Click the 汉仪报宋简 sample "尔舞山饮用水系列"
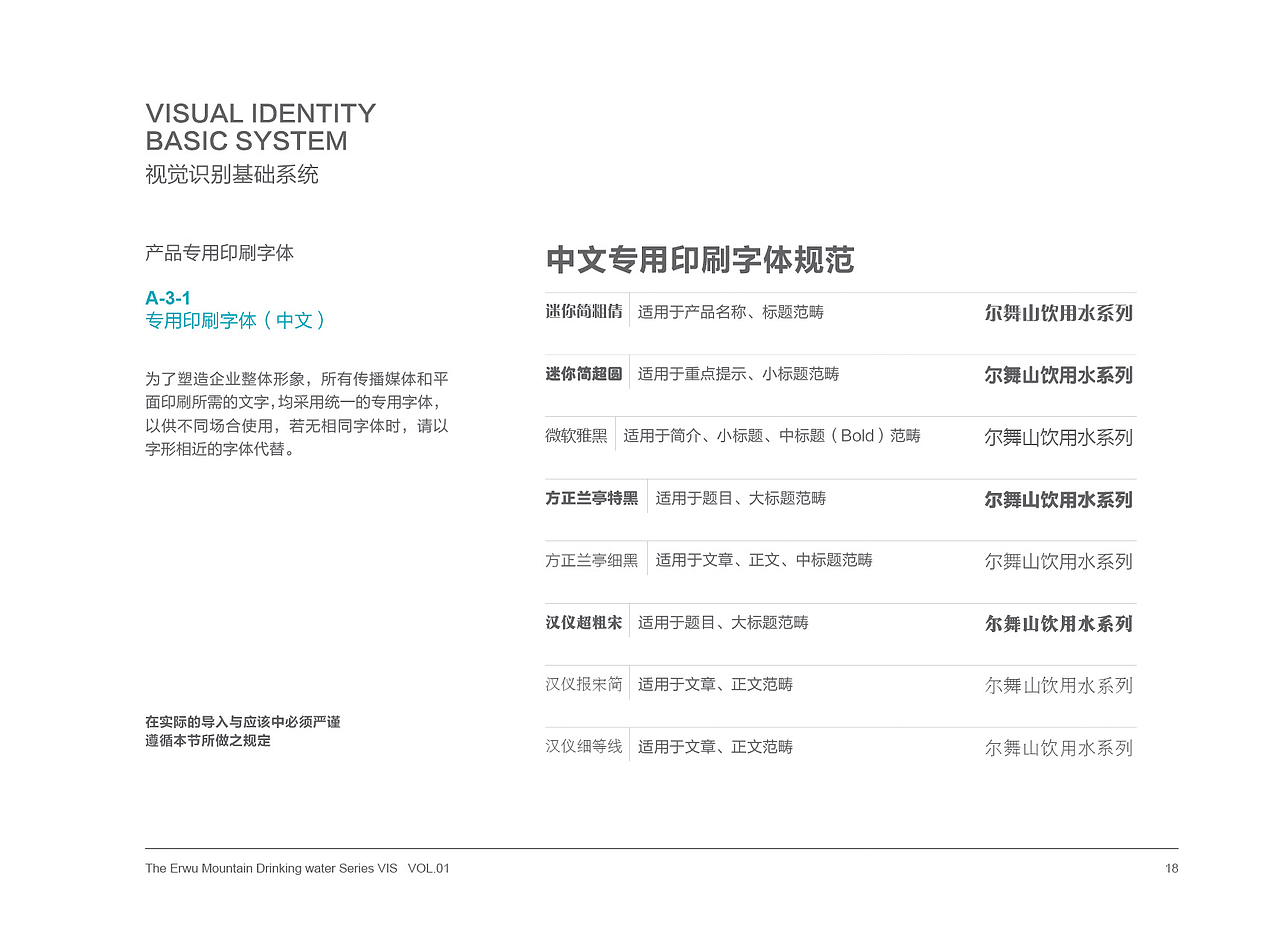The height and width of the screenshot is (950, 1280). (1059, 685)
